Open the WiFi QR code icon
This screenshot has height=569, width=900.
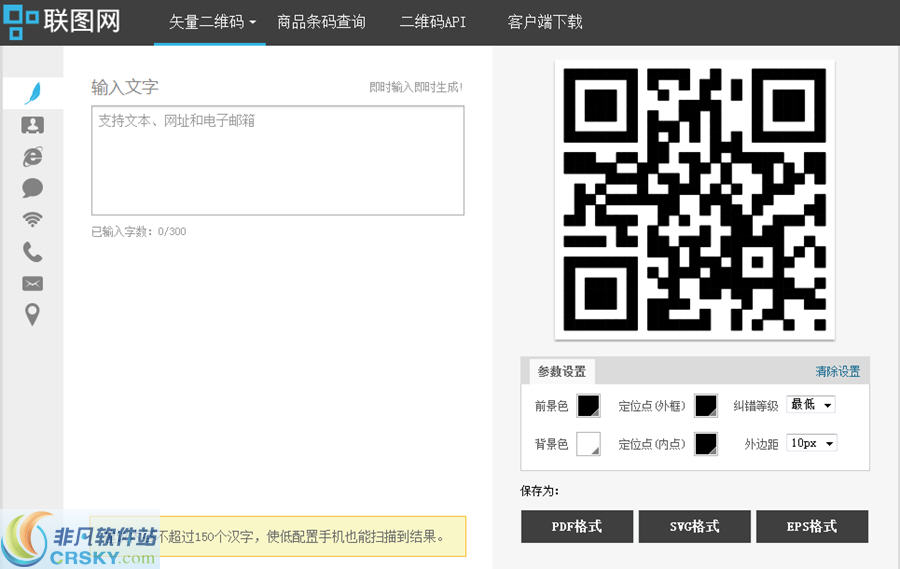[x=33, y=219]
